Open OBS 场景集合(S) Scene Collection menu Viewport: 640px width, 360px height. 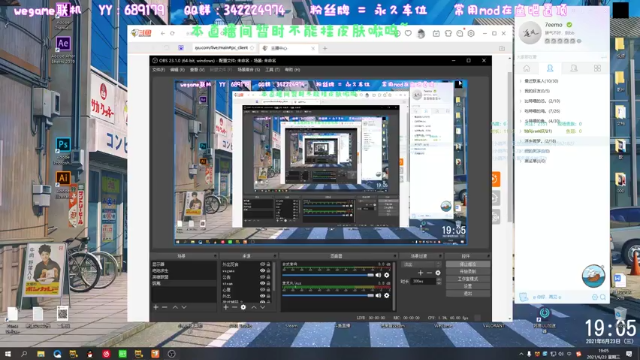tap(249, 70)
